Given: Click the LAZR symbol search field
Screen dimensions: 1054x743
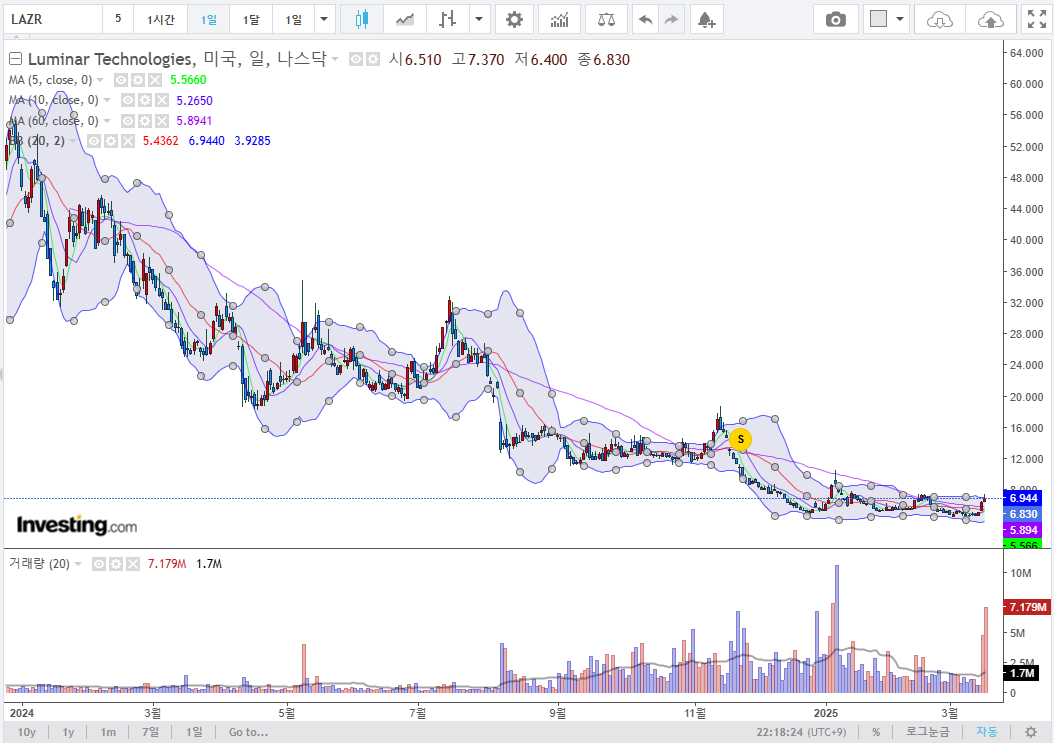Looking at the screenshot, I should [52, 19].
